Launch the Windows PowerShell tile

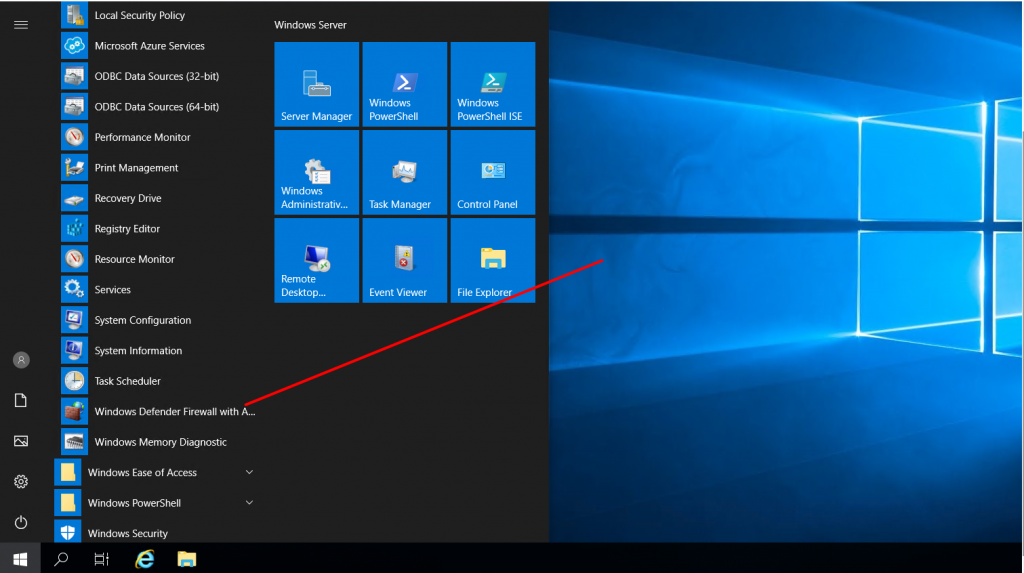[405, 84]
